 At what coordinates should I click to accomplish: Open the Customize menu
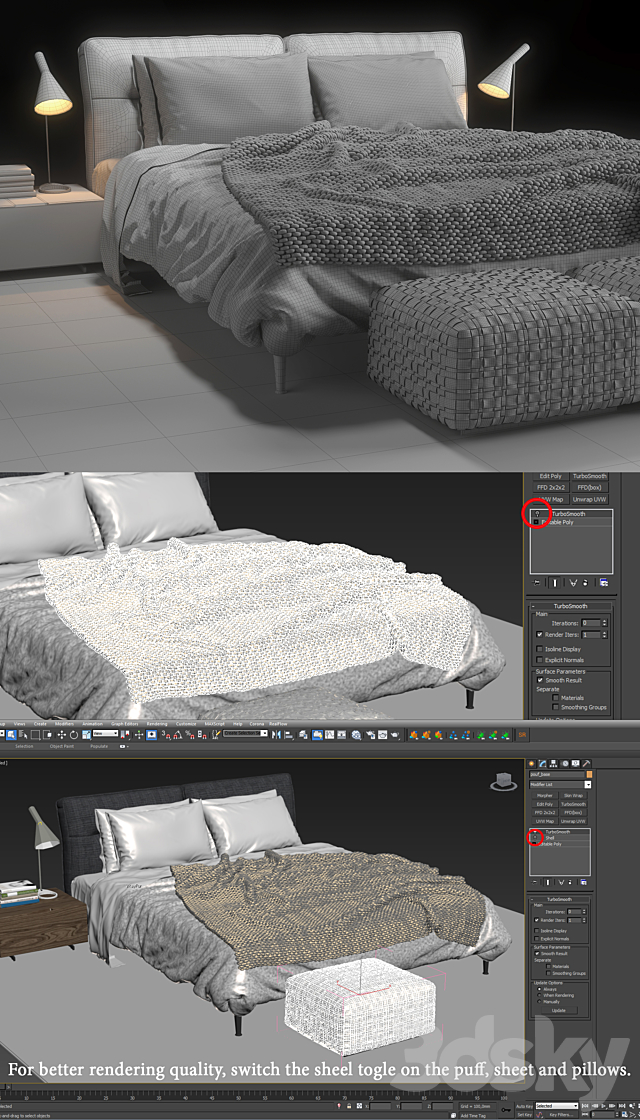click(185, 724)
